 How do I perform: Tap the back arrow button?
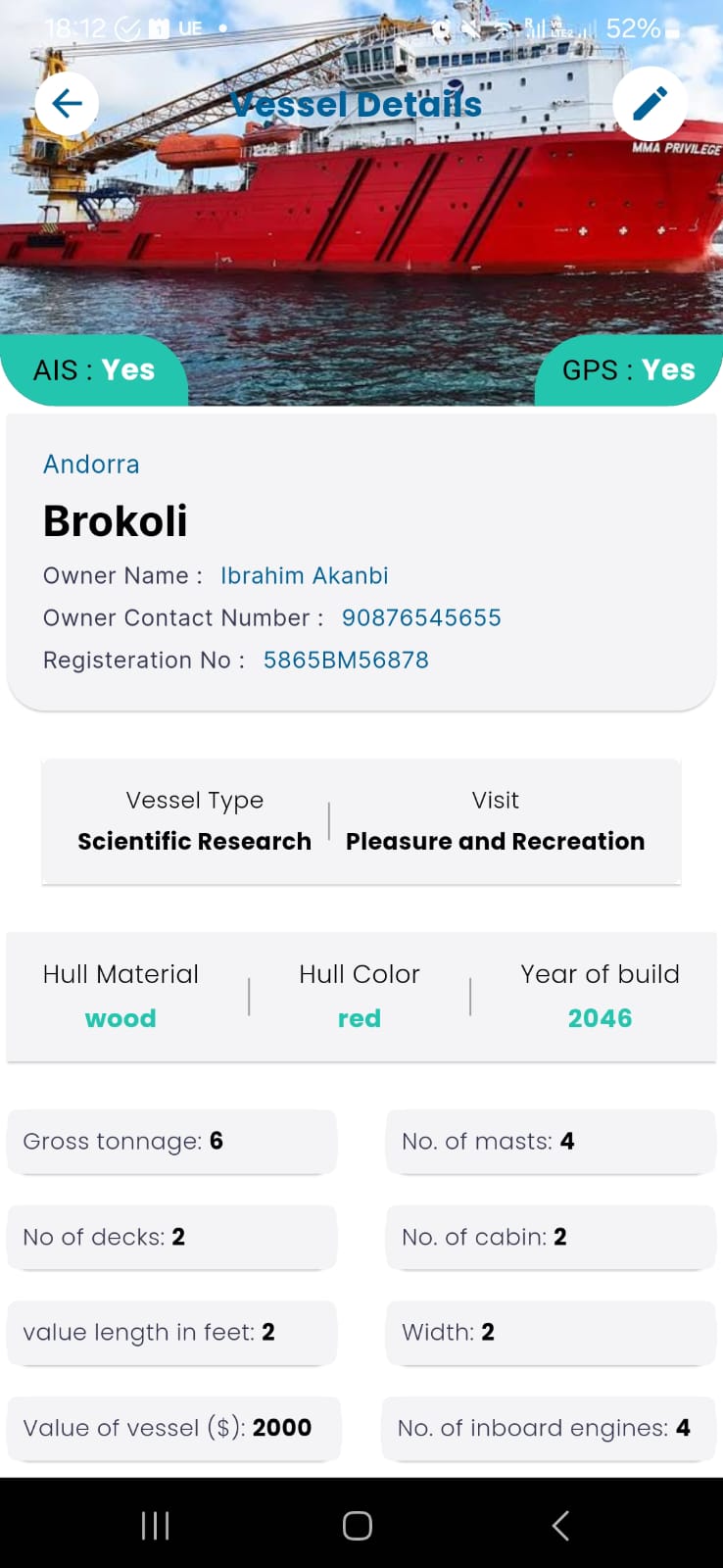point(67,103)
